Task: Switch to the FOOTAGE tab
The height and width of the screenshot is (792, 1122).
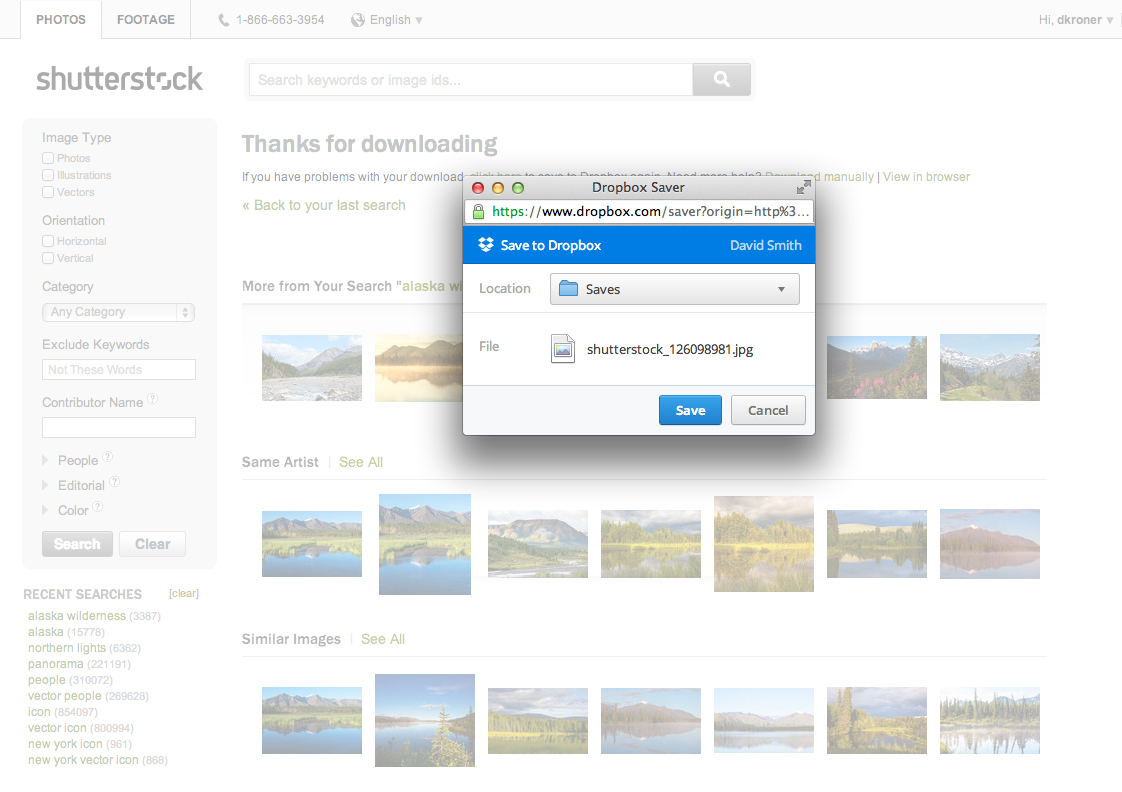Action: [x=145, y=19]
